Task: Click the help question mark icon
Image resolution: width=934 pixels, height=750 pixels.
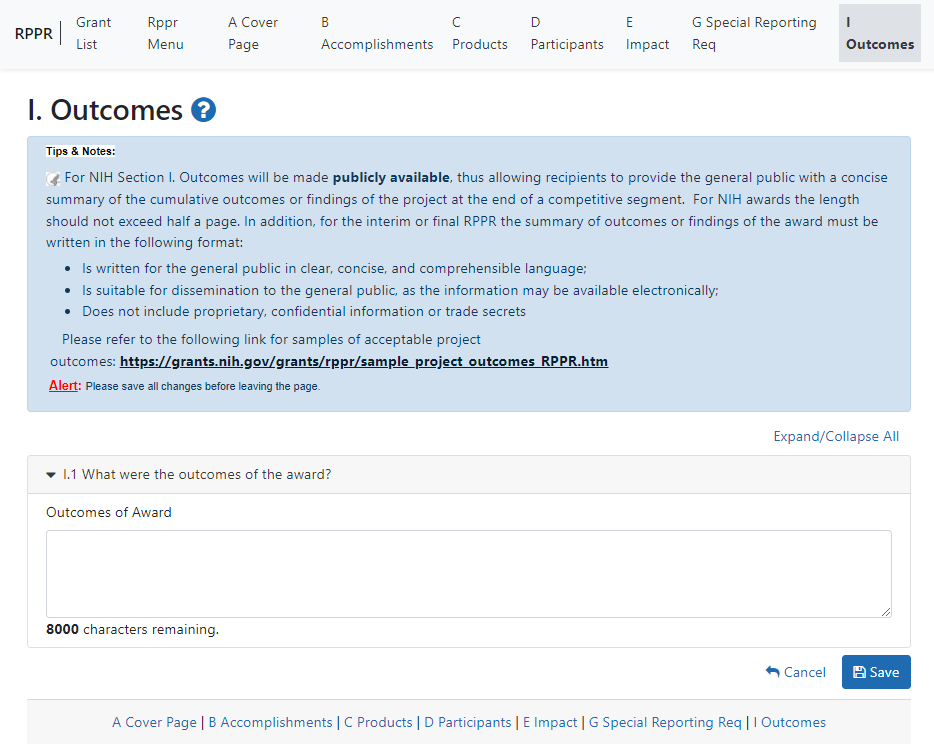Action: (204, 110)
